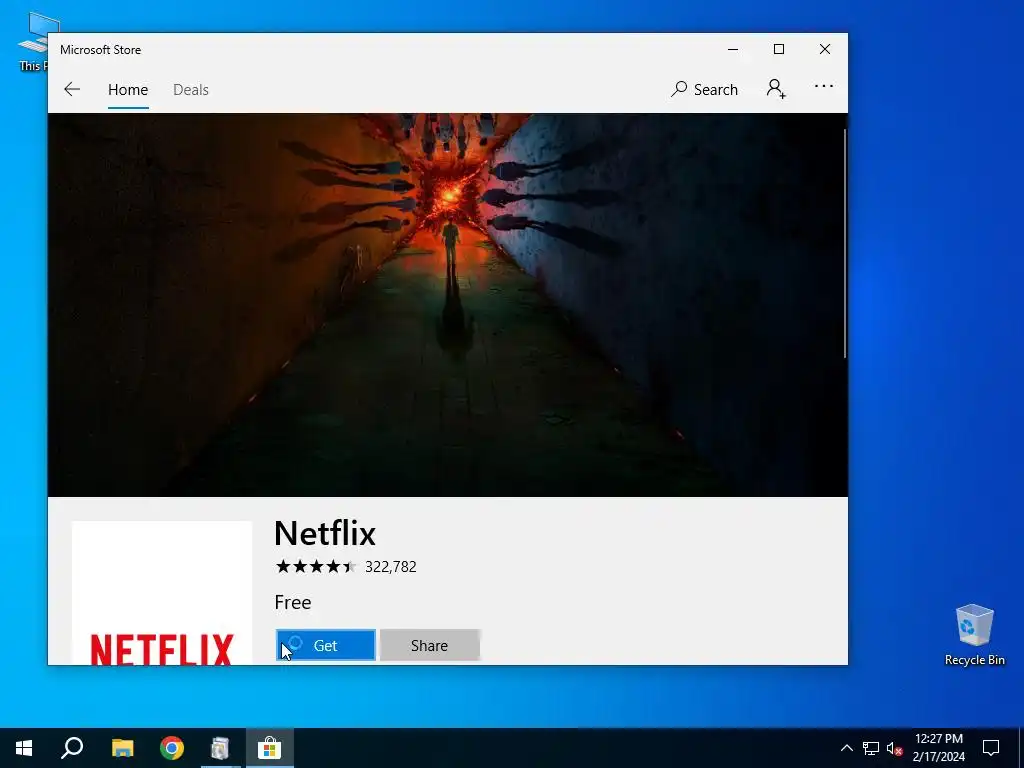Screen dimensions: 1024x768
Task: Click the Share button
Action: (x=430, y=645)
